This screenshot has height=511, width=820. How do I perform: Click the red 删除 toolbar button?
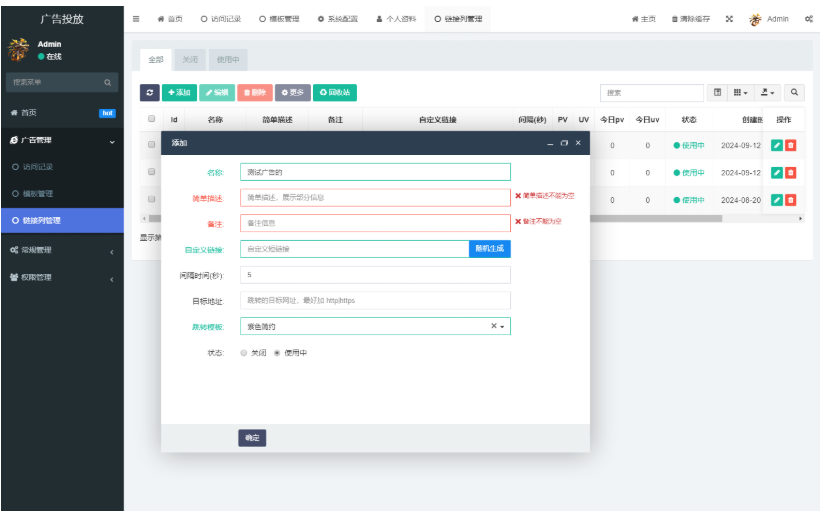[255, 93]
